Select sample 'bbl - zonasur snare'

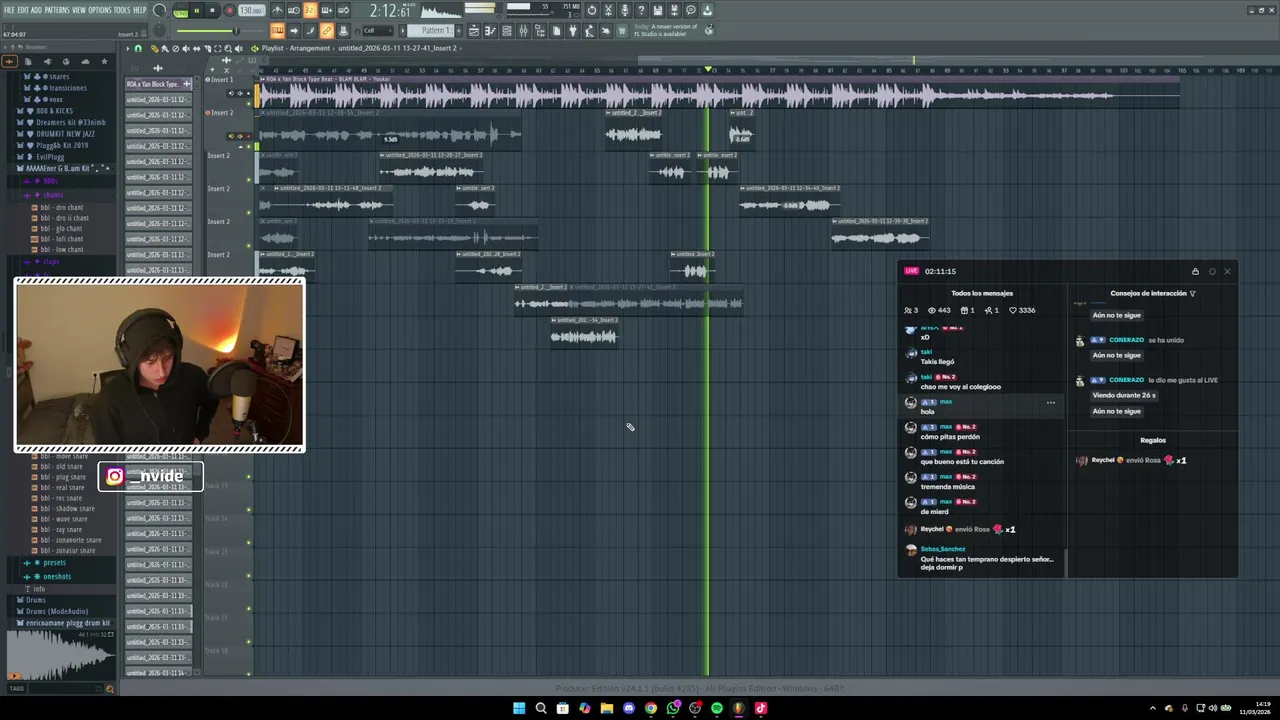point(70,551)
